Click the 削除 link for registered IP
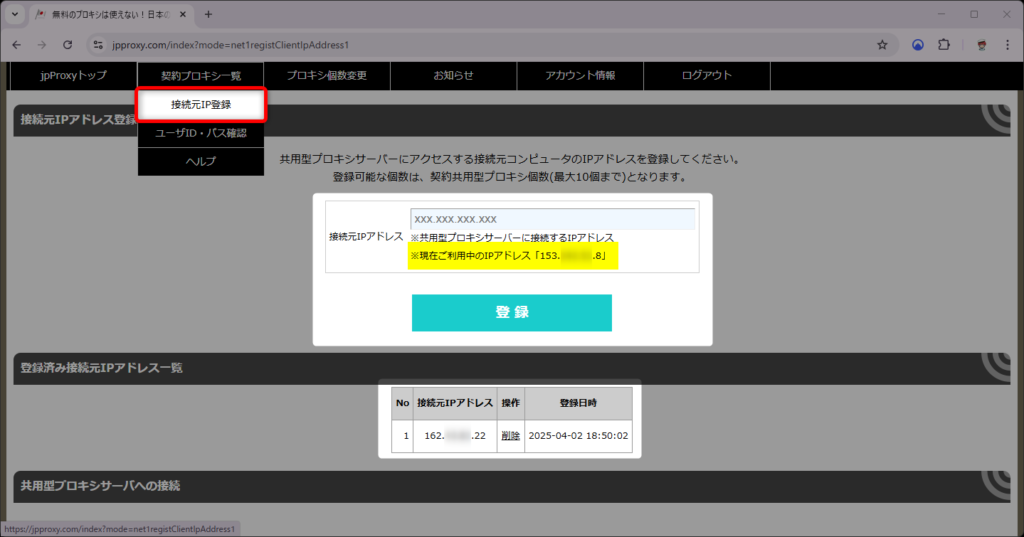Image resolution: width=1024 pixels, height=537 pixels. 510,436
